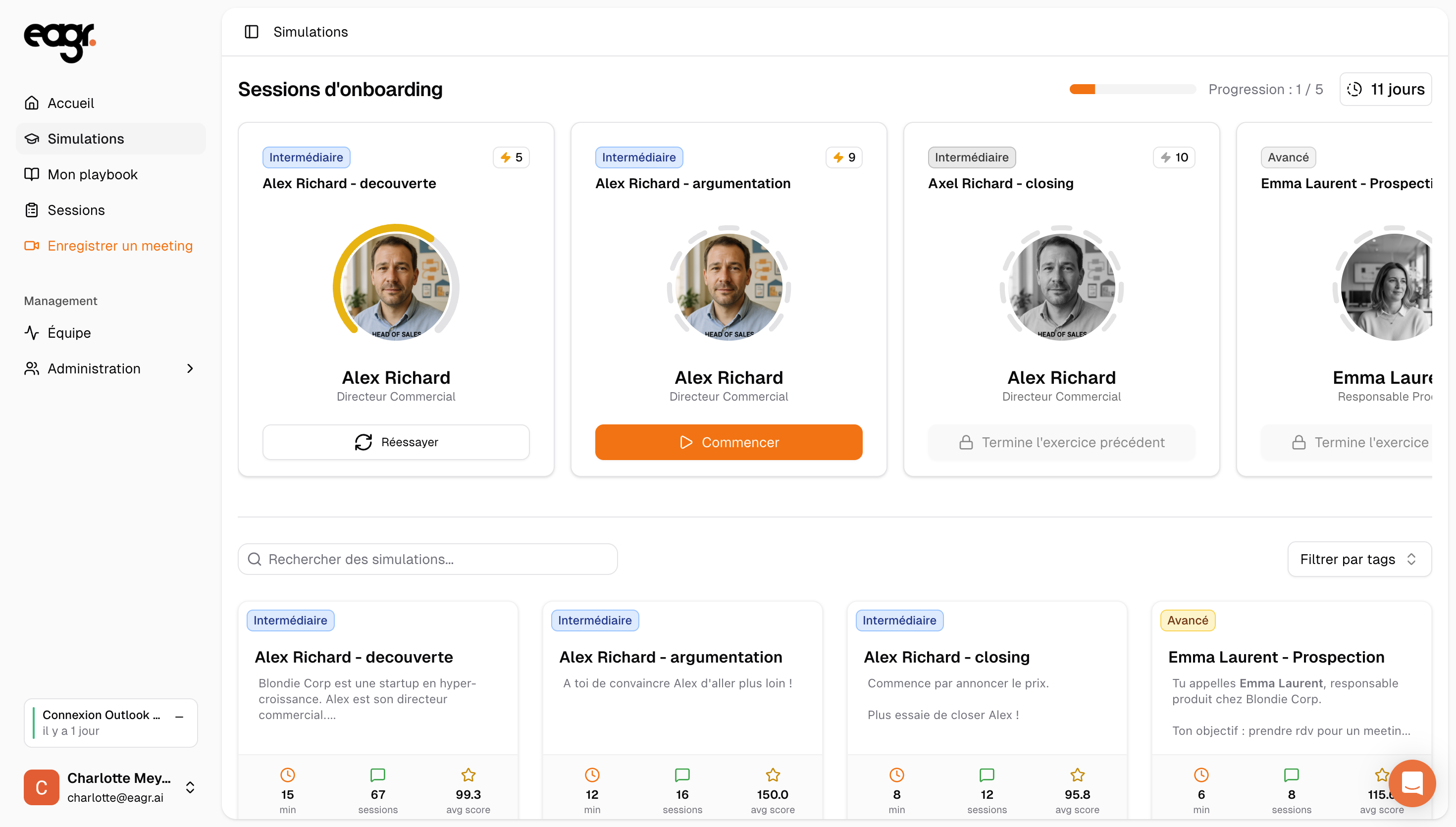The height and width of the screenshot is (827, 1456).
Task: Click the lightning points badge showing 9
Action: [x=844, y=157]
